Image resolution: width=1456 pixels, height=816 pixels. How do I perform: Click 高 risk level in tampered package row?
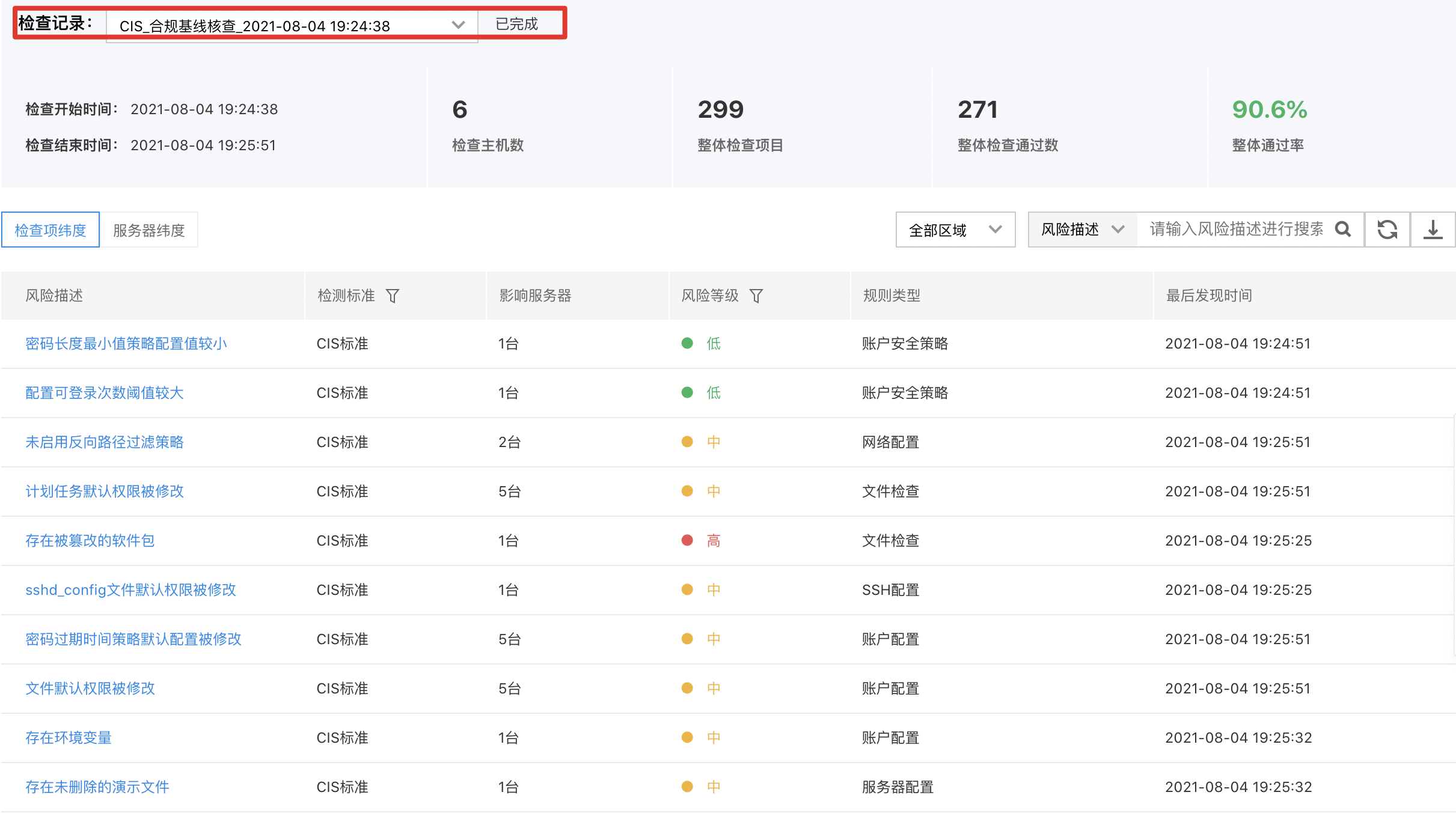(x=714, y=541)
